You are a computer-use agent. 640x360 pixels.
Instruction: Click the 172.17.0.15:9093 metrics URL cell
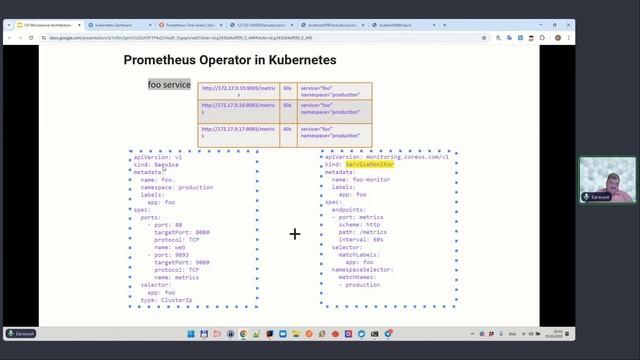239,91
